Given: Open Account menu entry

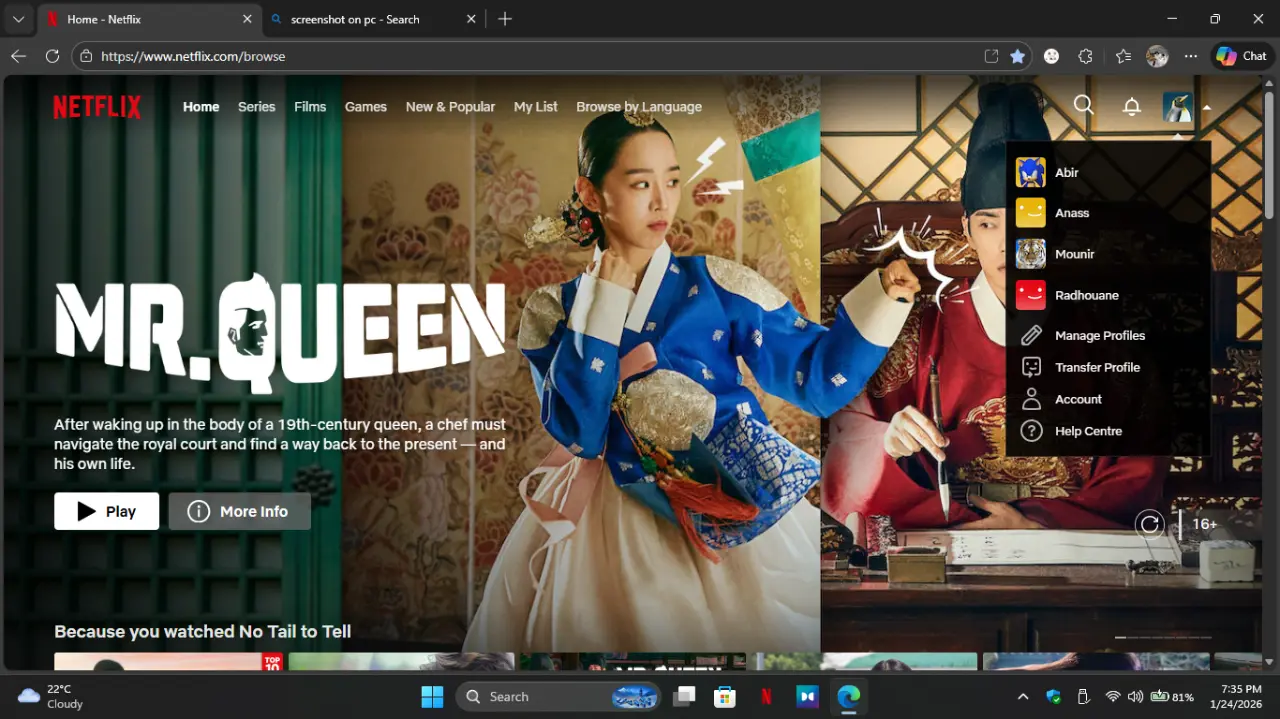Looking at the screenshot, I should pyautogui.click(x=1078, y=399).
